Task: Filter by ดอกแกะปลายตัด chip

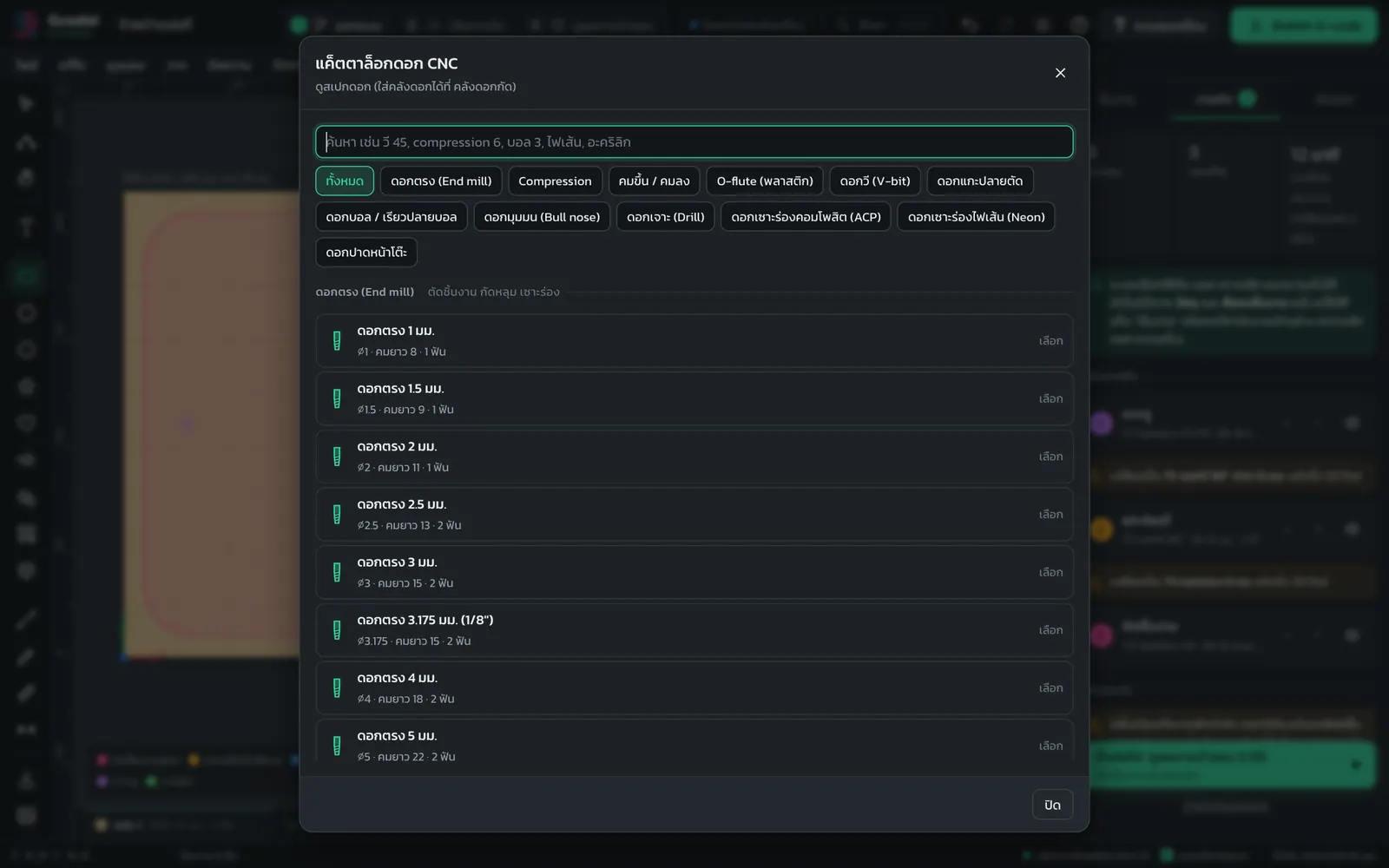Action: [980, 181]
